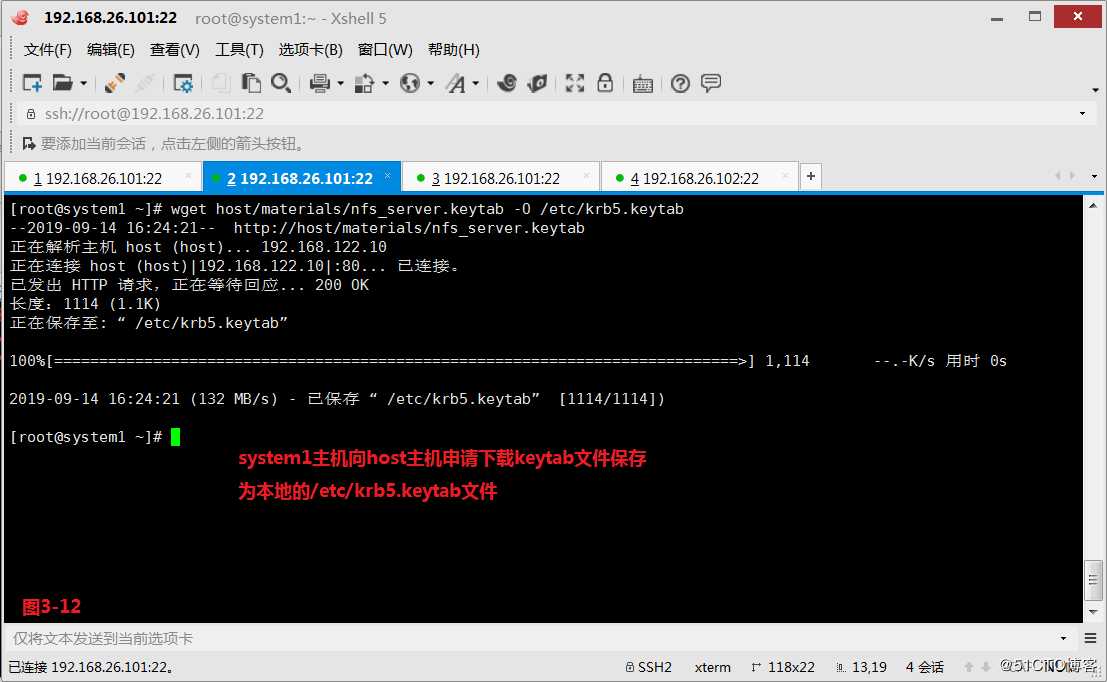Screen dimensions: 1107x682
Task: Open the 帮助(H) menu
Action: [x=454, y=49]
